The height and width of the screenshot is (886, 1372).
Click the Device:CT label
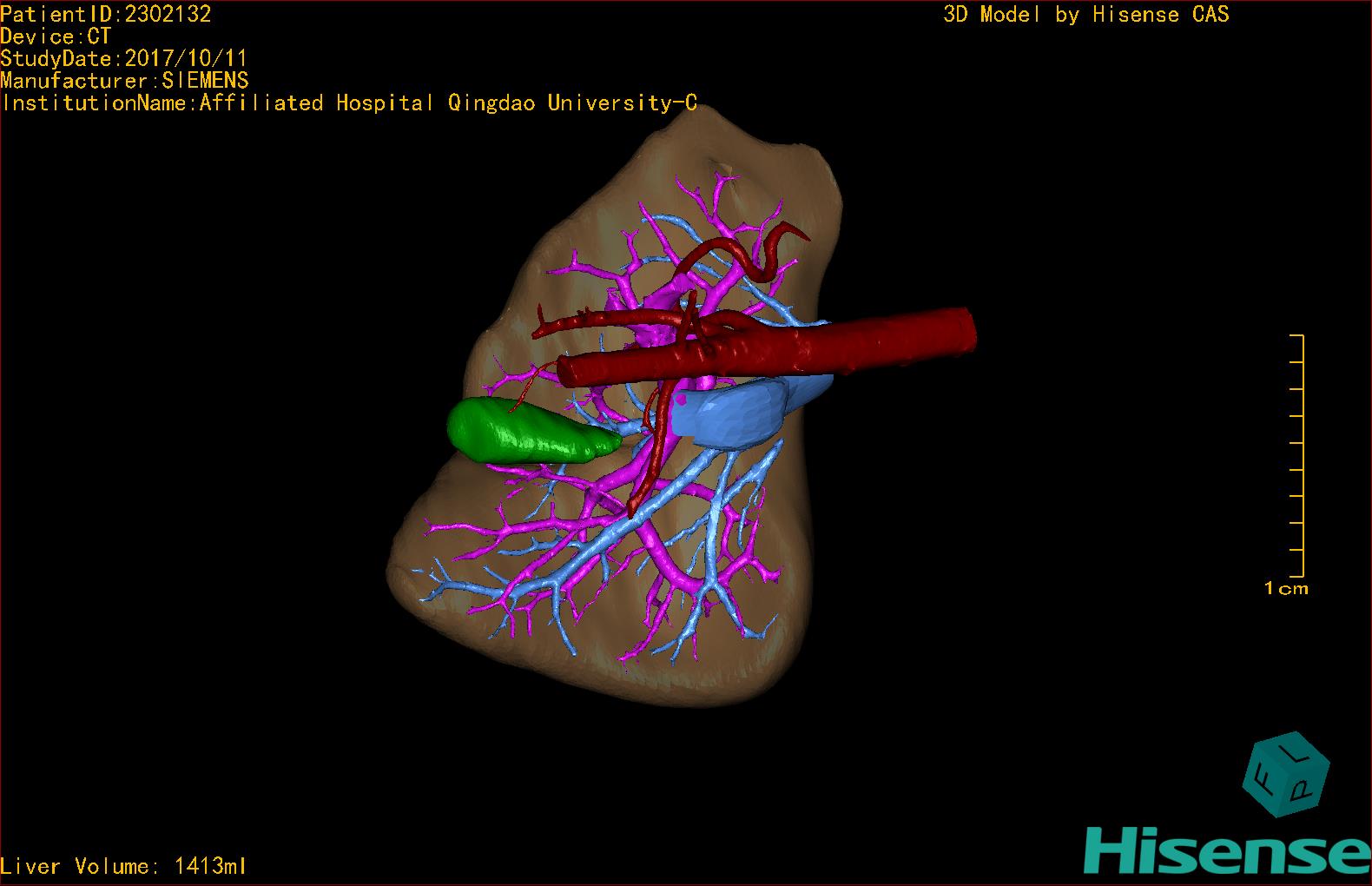(56, 36)
